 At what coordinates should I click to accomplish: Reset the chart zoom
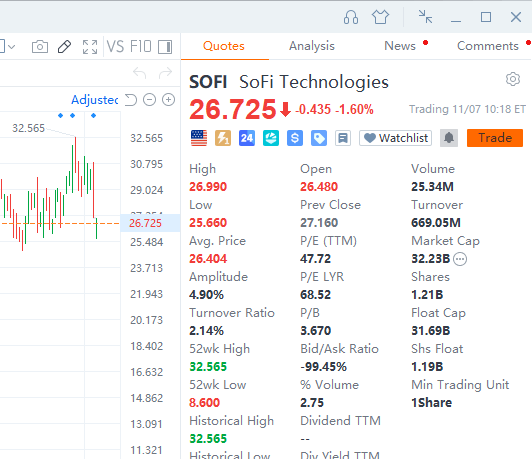click(x=131, y=100)
